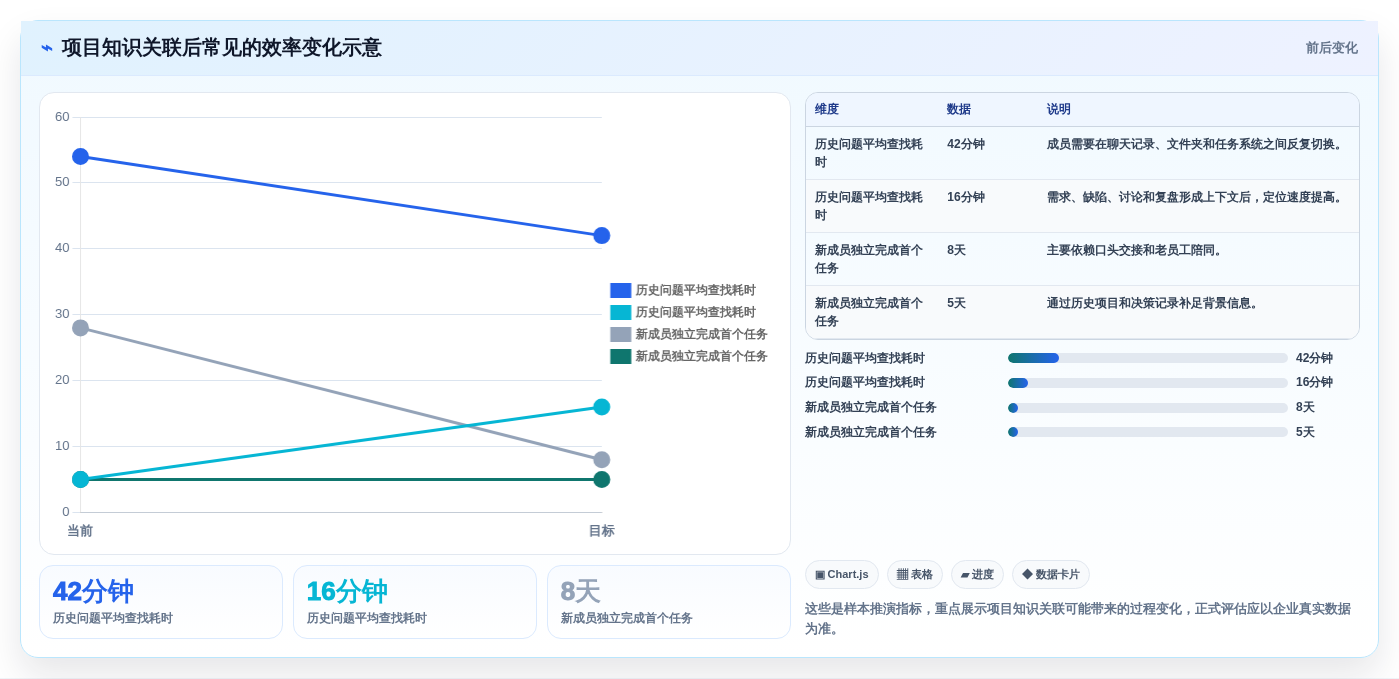Click the blue data point at 目标
Viewport: 1399px width, 679px height.
pyautogui.click(x=601, y=236)
